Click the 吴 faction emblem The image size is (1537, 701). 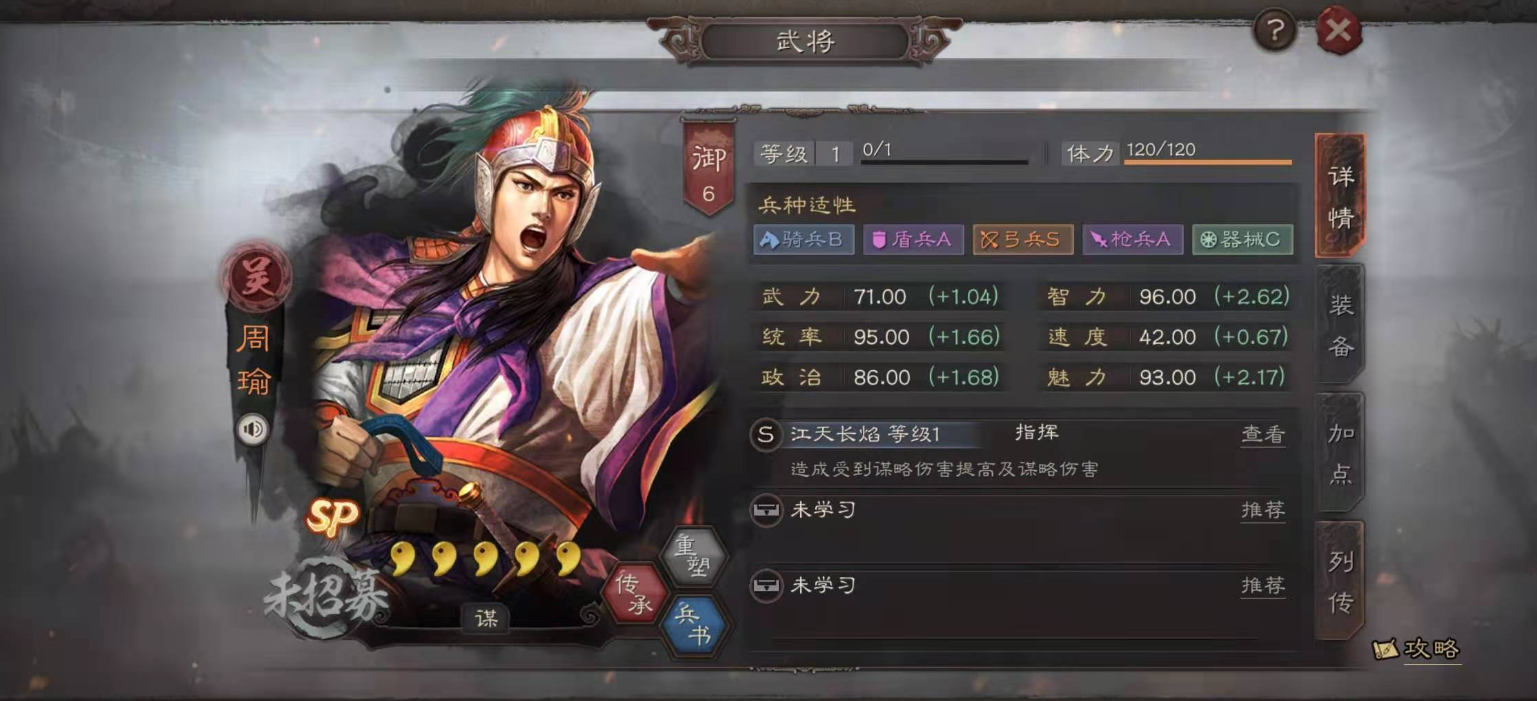coord(257,277)
